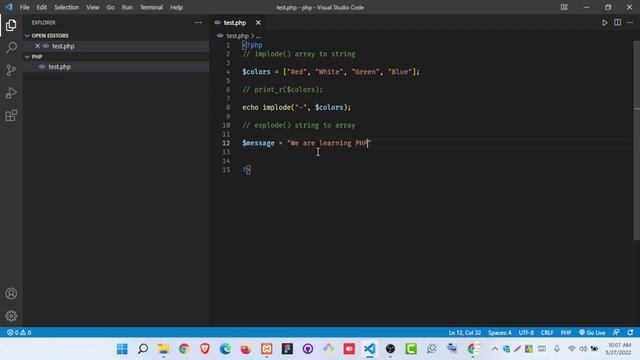Select language mode PHP in status bar
The height and width of the screenshot is (360, 640).
566,333
